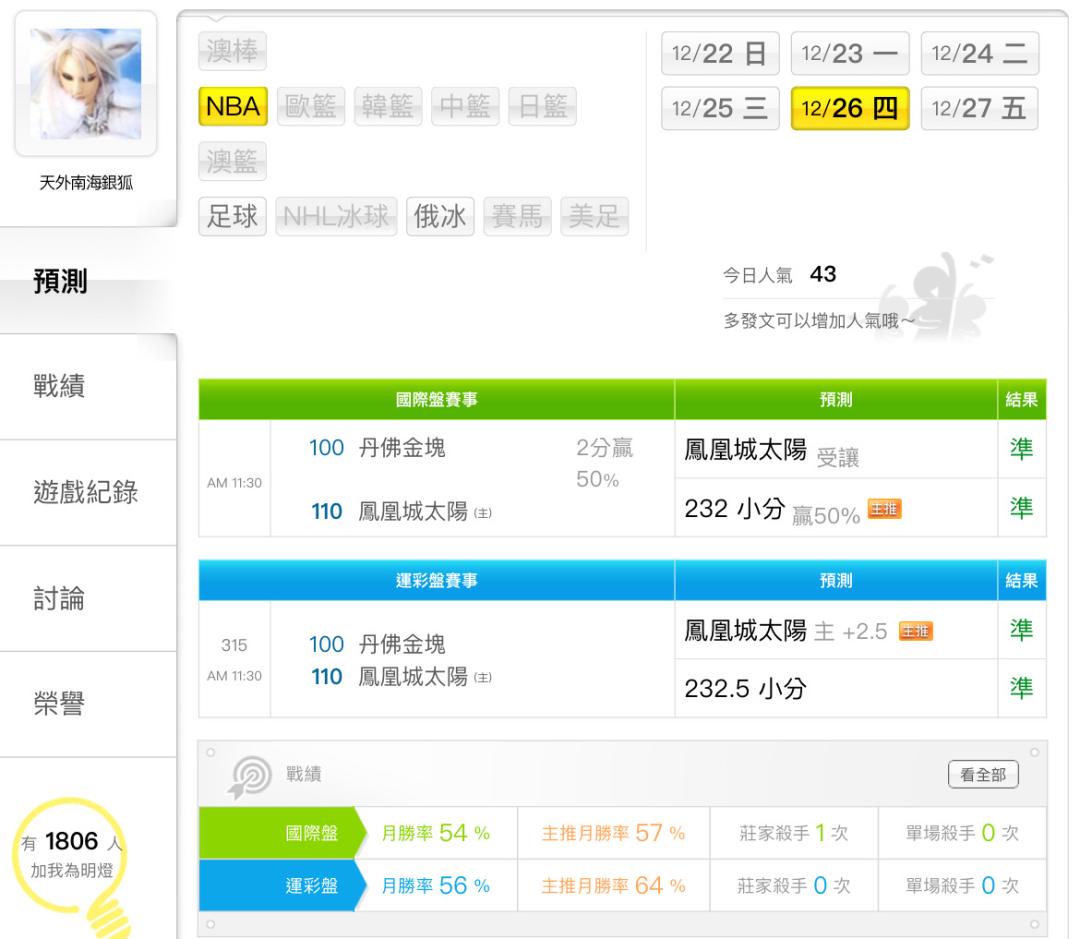Click the 今日人氣 43 counter
1080x939 pixels.
click(779, 275)
